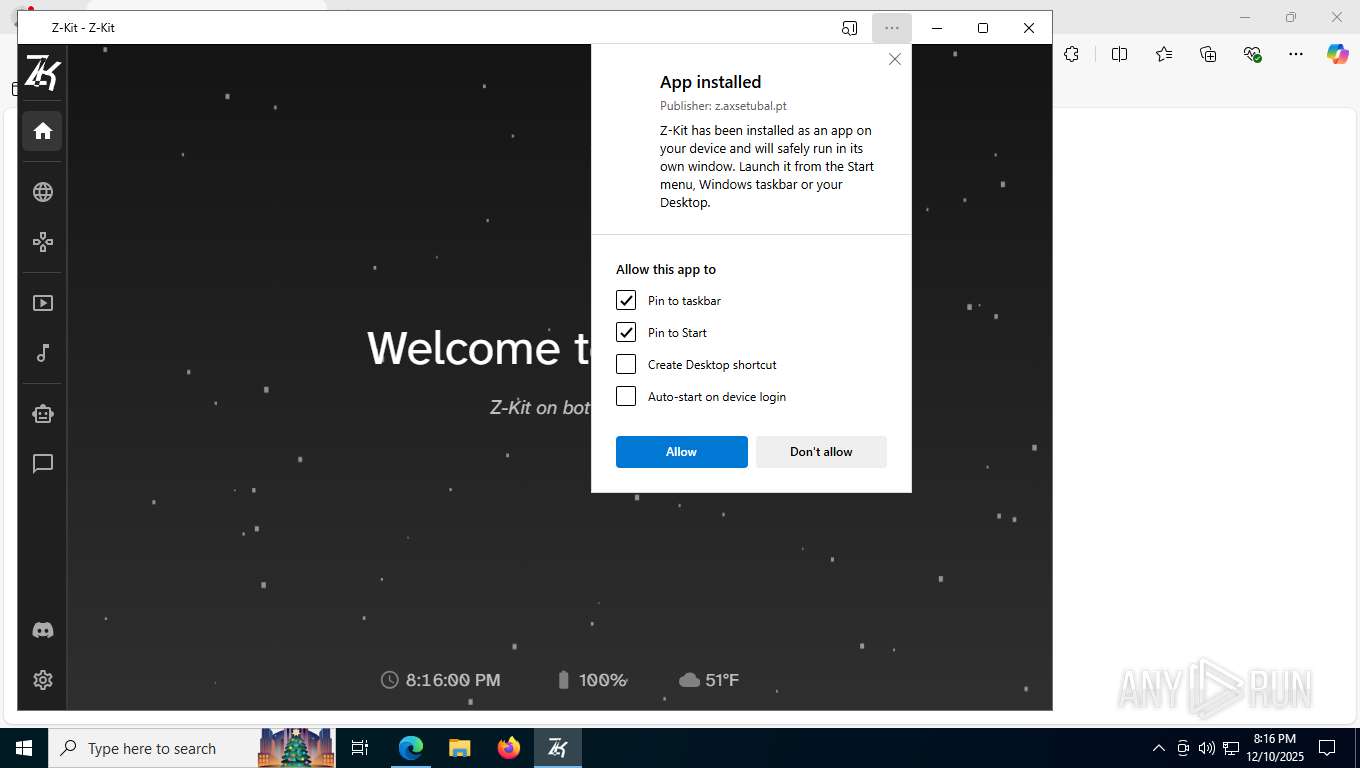Viewport: 1360px width, 768px height.
Task: Open Copilot icon in Edge
Action: 1338,54
